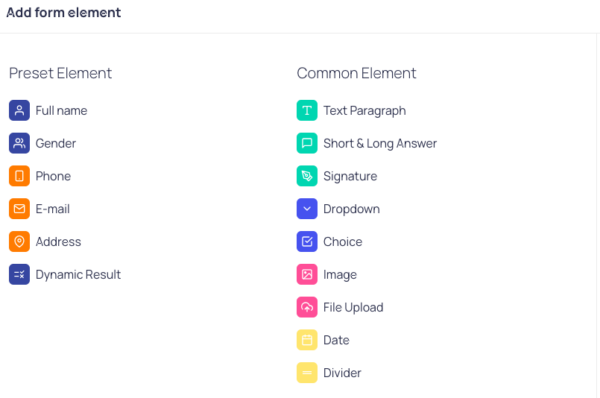
Task: Click the yellow Divider icon
Action: [307, 373]
